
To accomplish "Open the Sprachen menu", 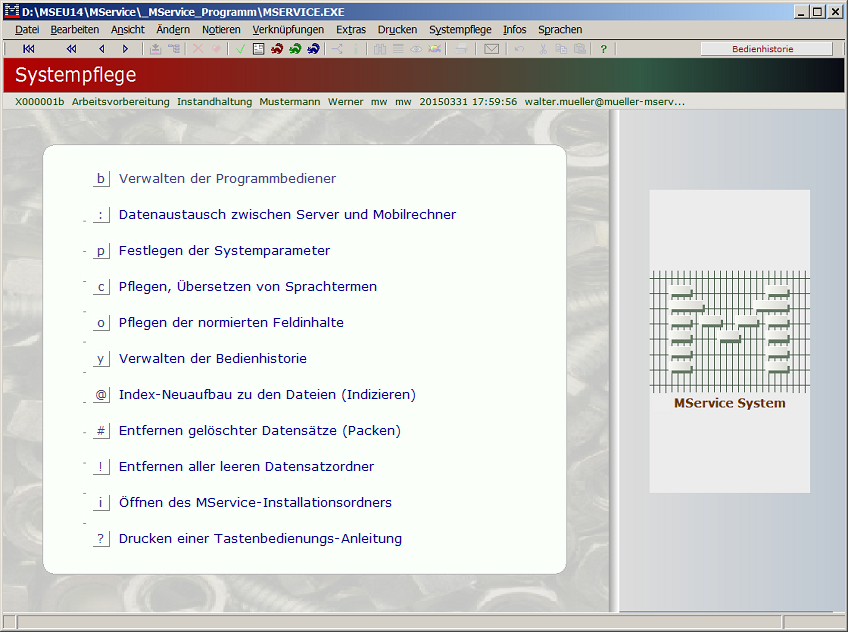I will coord(560,30).
